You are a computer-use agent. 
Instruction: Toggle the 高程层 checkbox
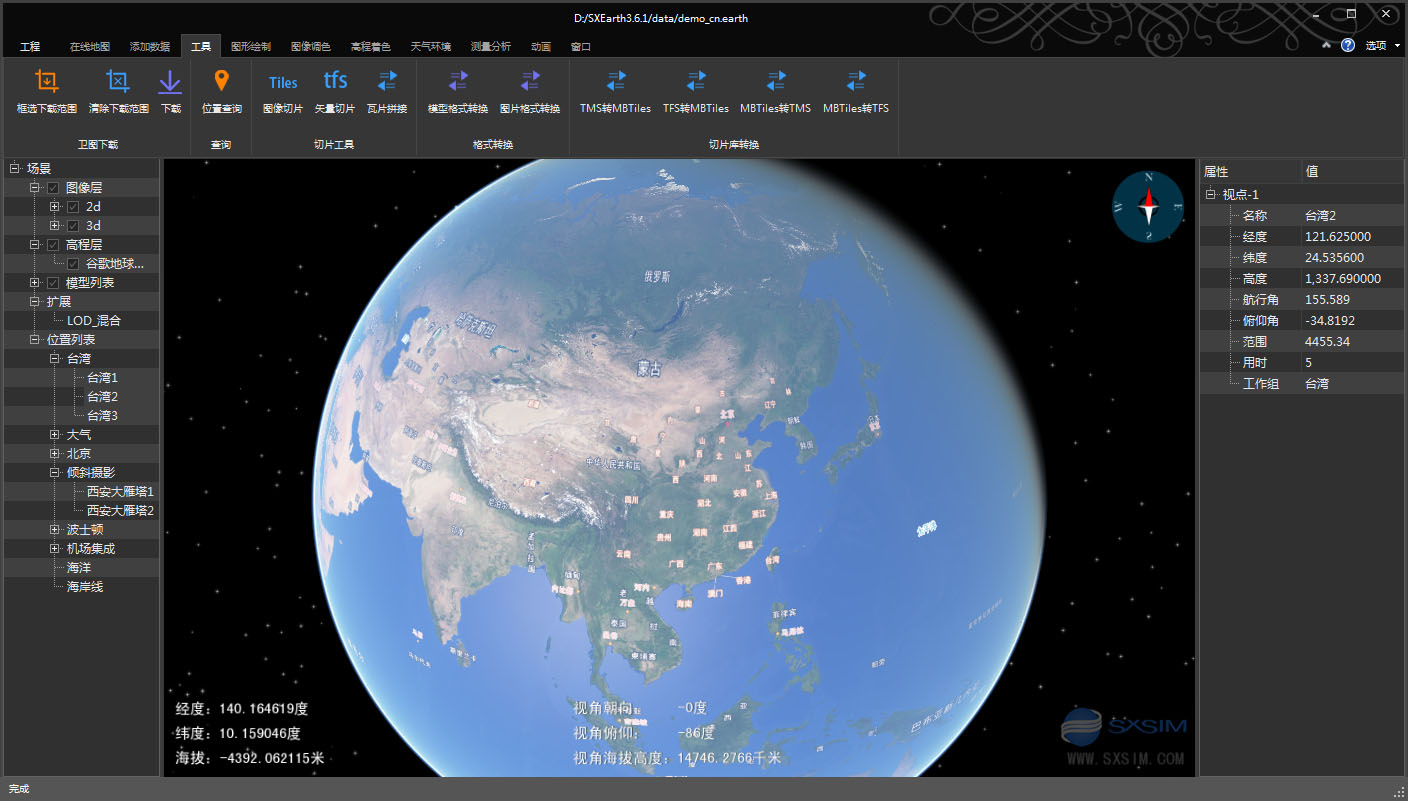pos(53,244)
